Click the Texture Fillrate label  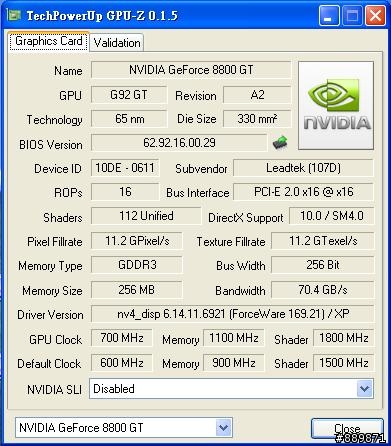(x=231, y=242)
